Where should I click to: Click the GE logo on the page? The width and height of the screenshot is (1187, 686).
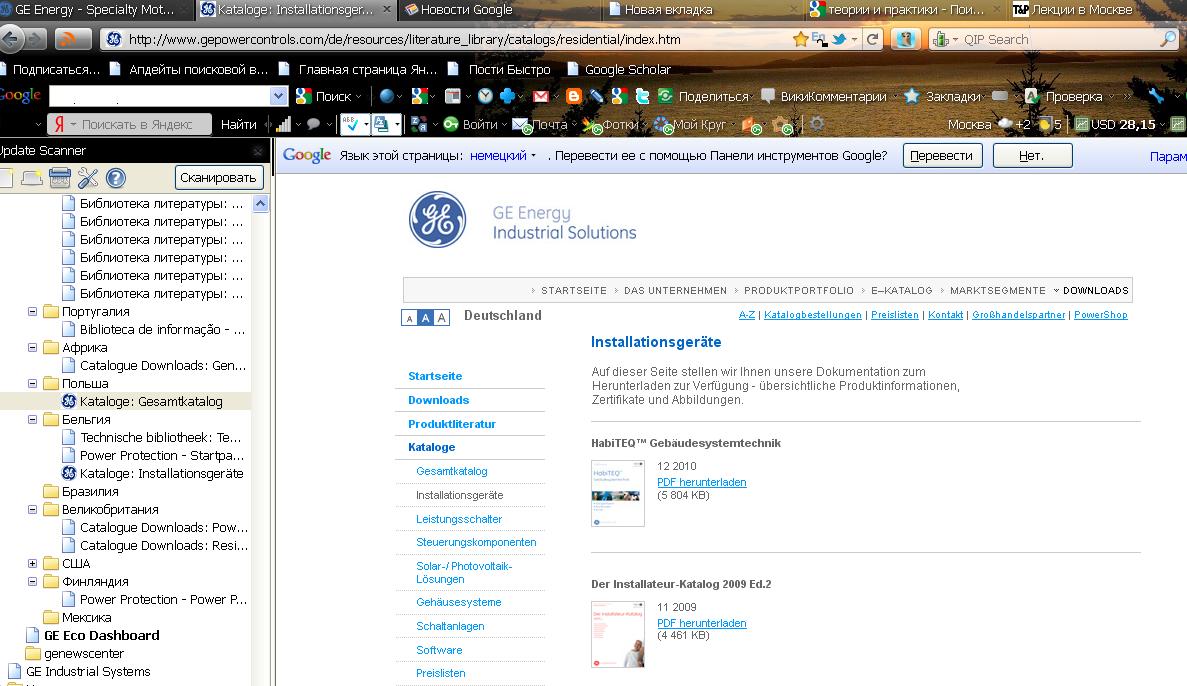[x=438, y=220]
